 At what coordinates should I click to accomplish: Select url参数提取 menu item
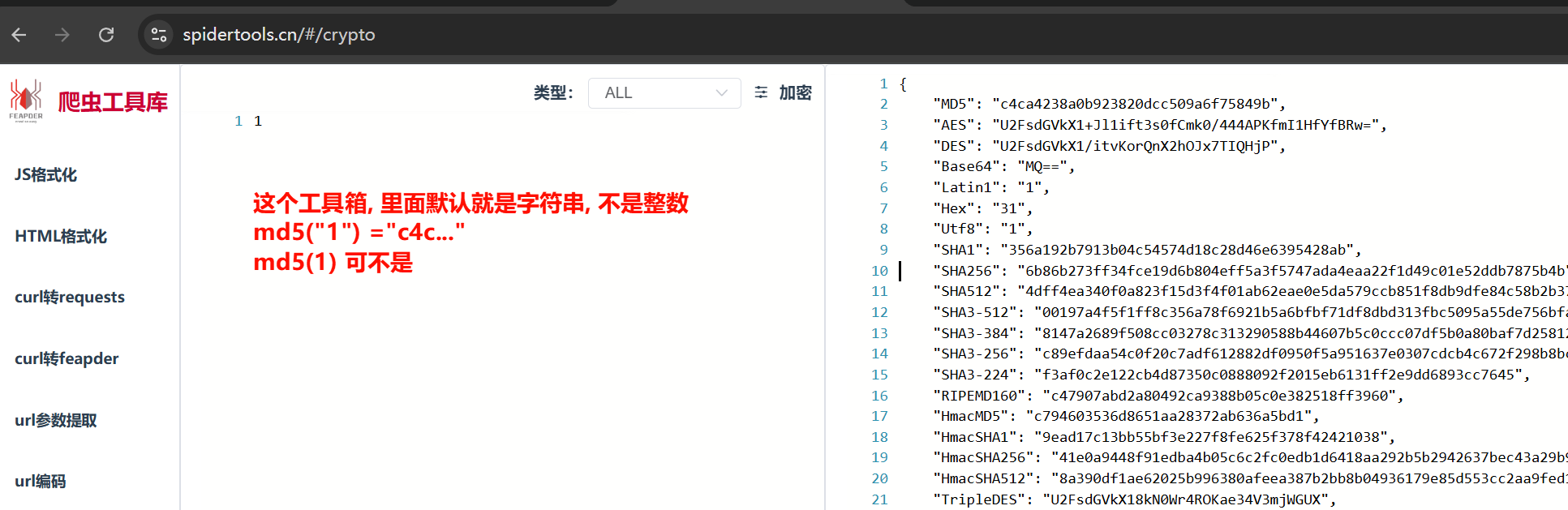tap(56, 420)
